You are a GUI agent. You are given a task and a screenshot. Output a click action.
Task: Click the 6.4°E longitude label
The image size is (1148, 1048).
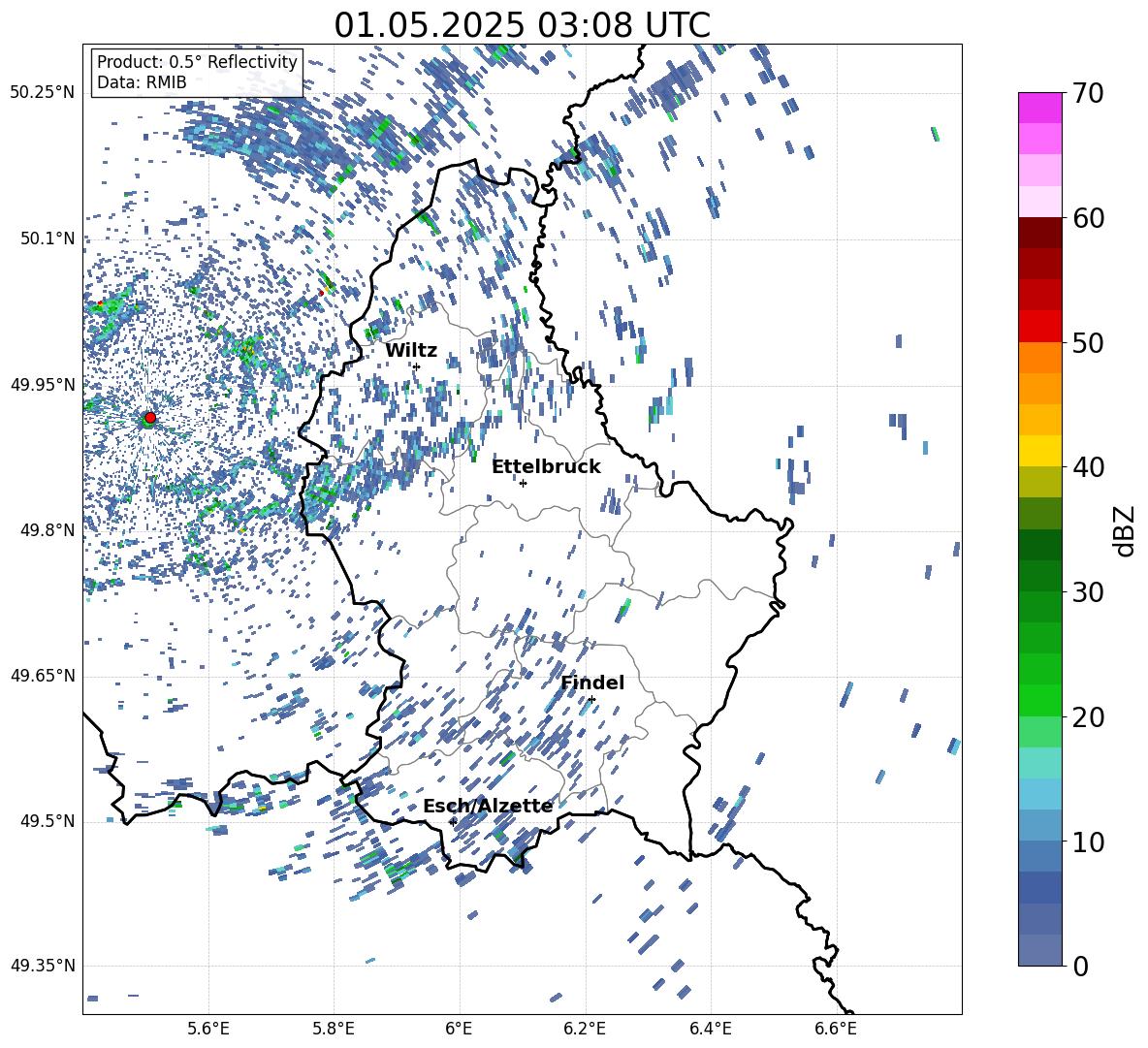710,1029
